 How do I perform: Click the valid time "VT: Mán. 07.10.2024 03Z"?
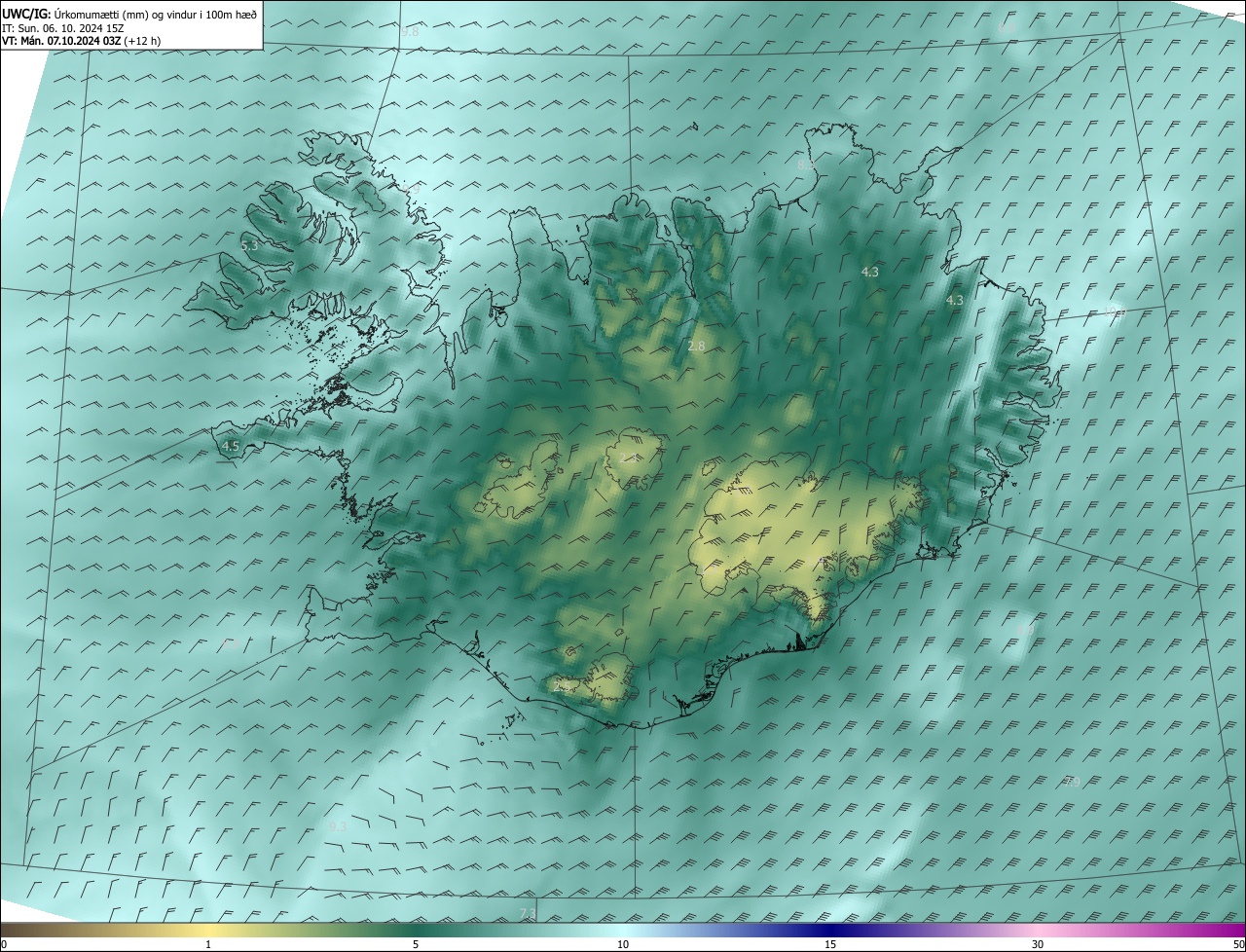[62, 41]
